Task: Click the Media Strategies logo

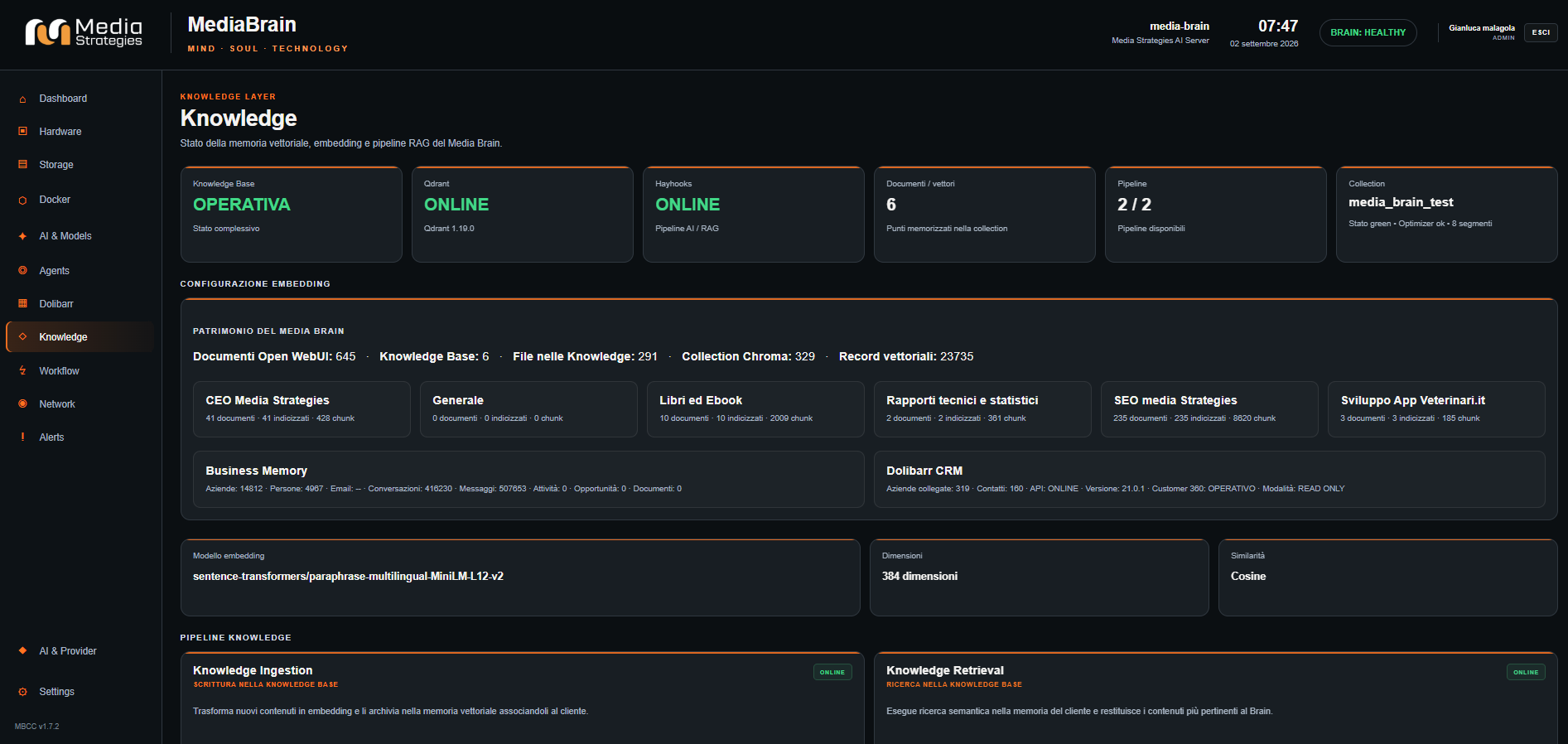Action: pos(84,32)
